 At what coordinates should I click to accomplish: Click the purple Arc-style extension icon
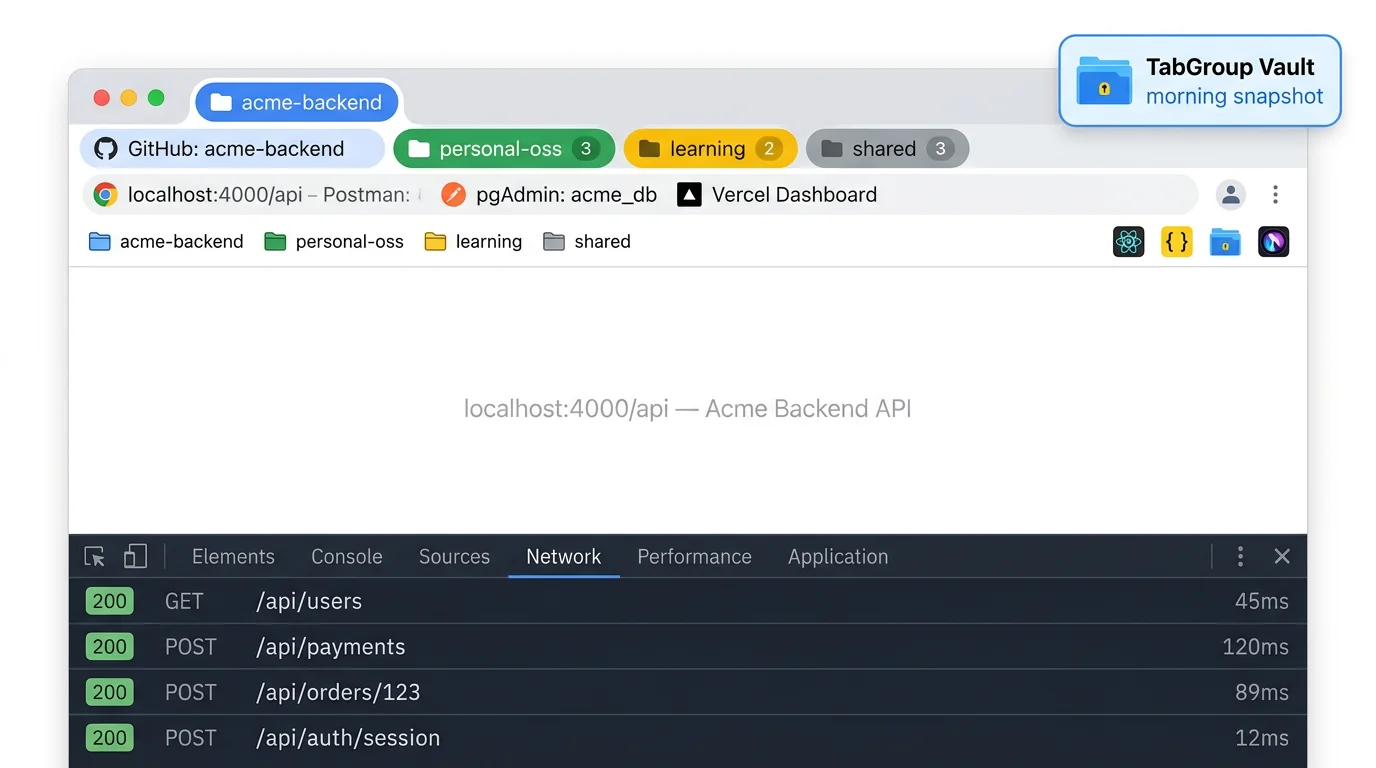(x=1273, y=241)
